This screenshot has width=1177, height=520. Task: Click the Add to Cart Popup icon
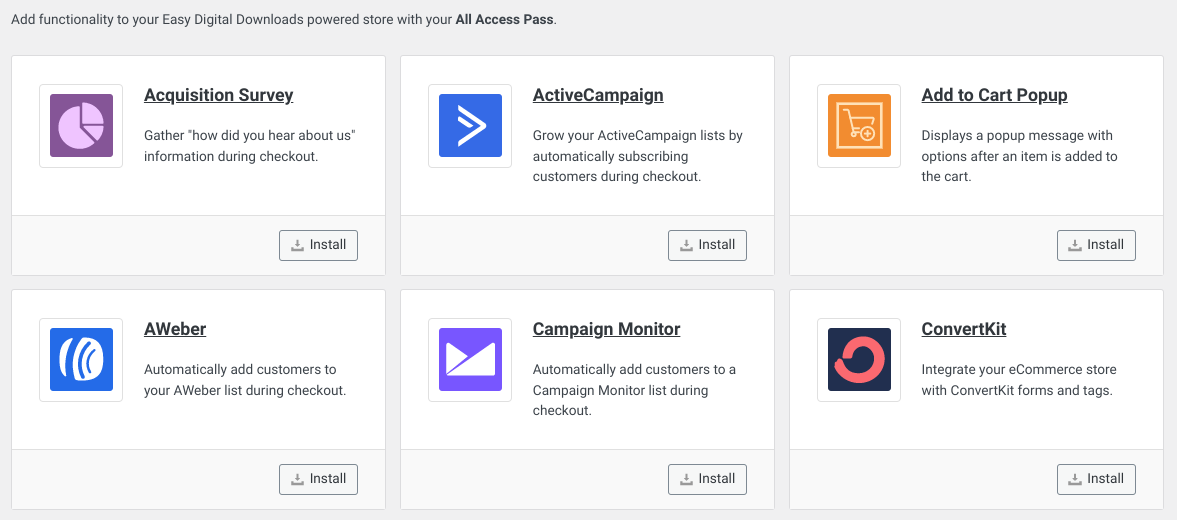pyautogui.click(x=859, y=126)
